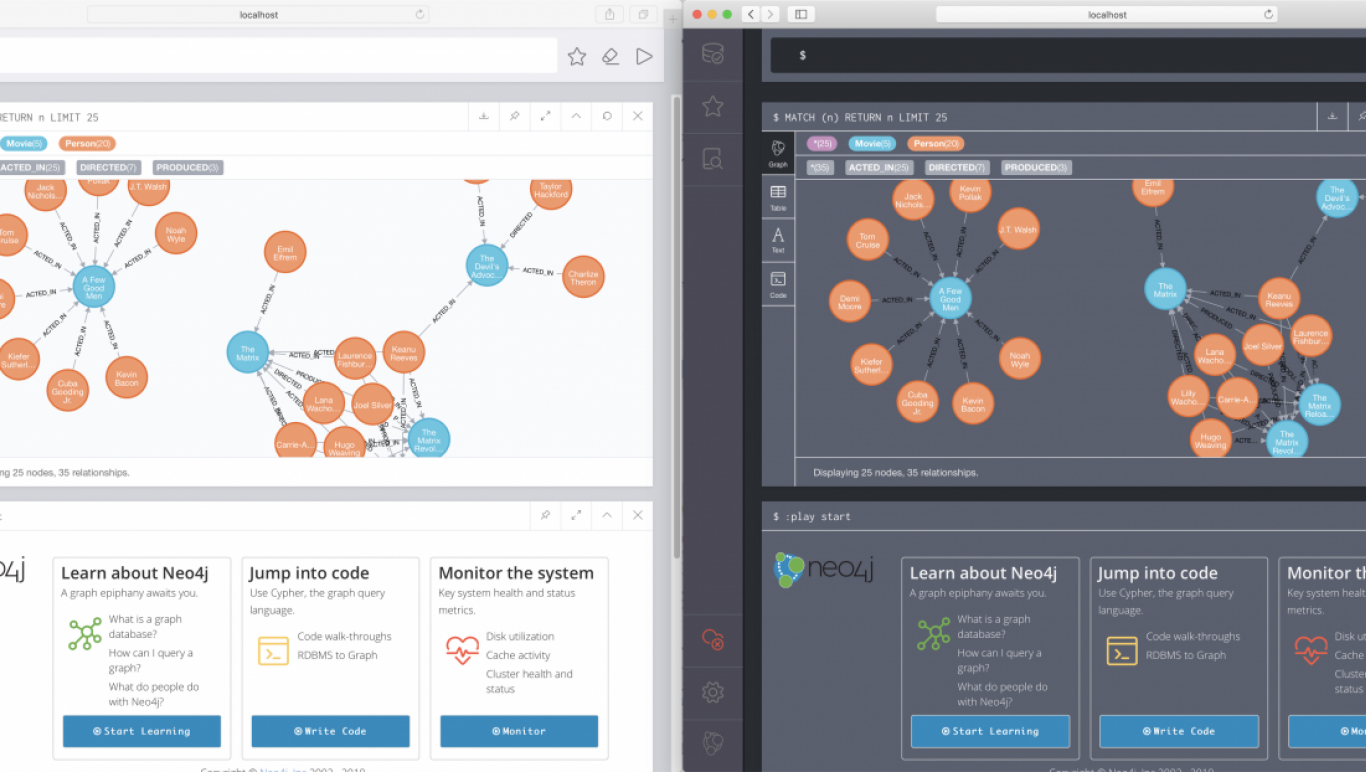Viewport: 1366px width, 772px height.
Task: Go forward in the right Safari window
Action: pyautogui.click(x=770, y=14)
